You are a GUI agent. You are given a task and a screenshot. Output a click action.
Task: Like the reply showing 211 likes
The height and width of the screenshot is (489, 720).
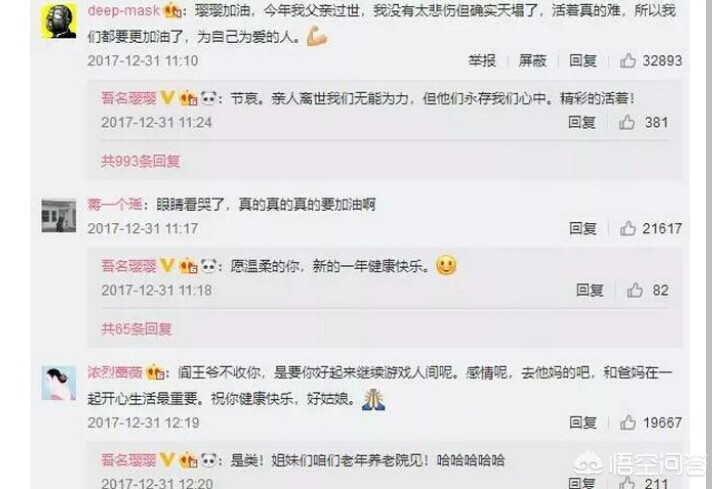(x=626, y=482)
